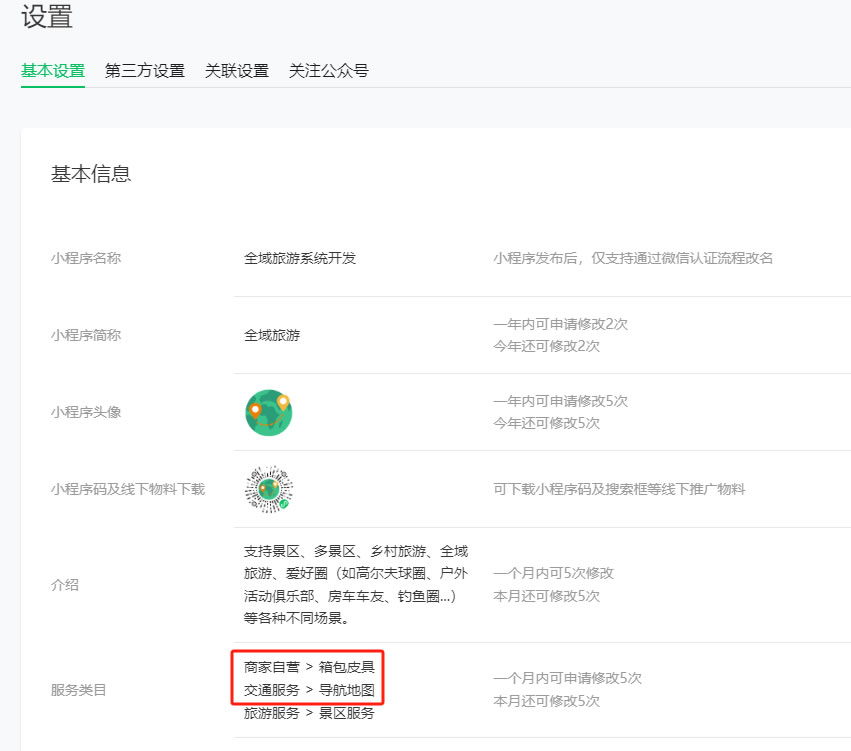The image size is (851, 751).
Task: Click the note 小程序发布后，仅支持通过微信认证流程改名
Action: pyautogui.click(x=633, y=258)
